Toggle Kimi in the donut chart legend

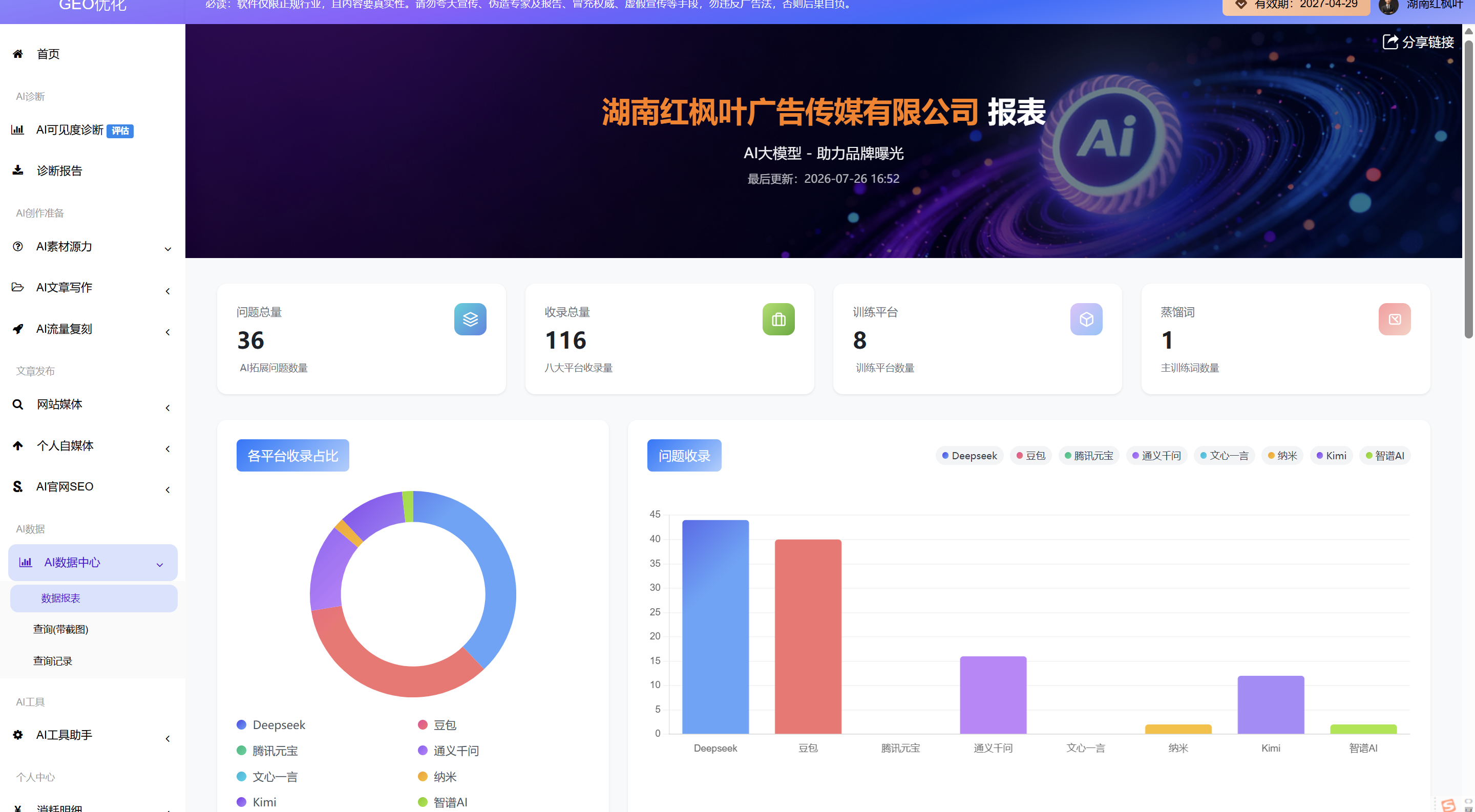[x=257, y=802]
